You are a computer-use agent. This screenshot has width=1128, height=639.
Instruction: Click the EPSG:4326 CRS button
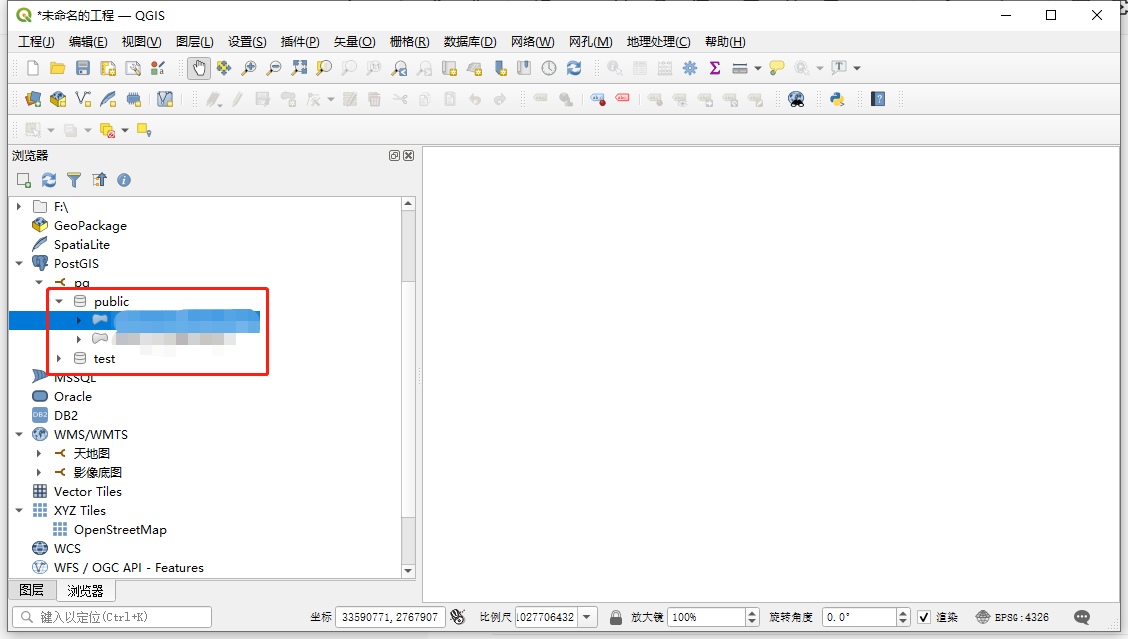pyautogui.click(x=1012, y=617)
